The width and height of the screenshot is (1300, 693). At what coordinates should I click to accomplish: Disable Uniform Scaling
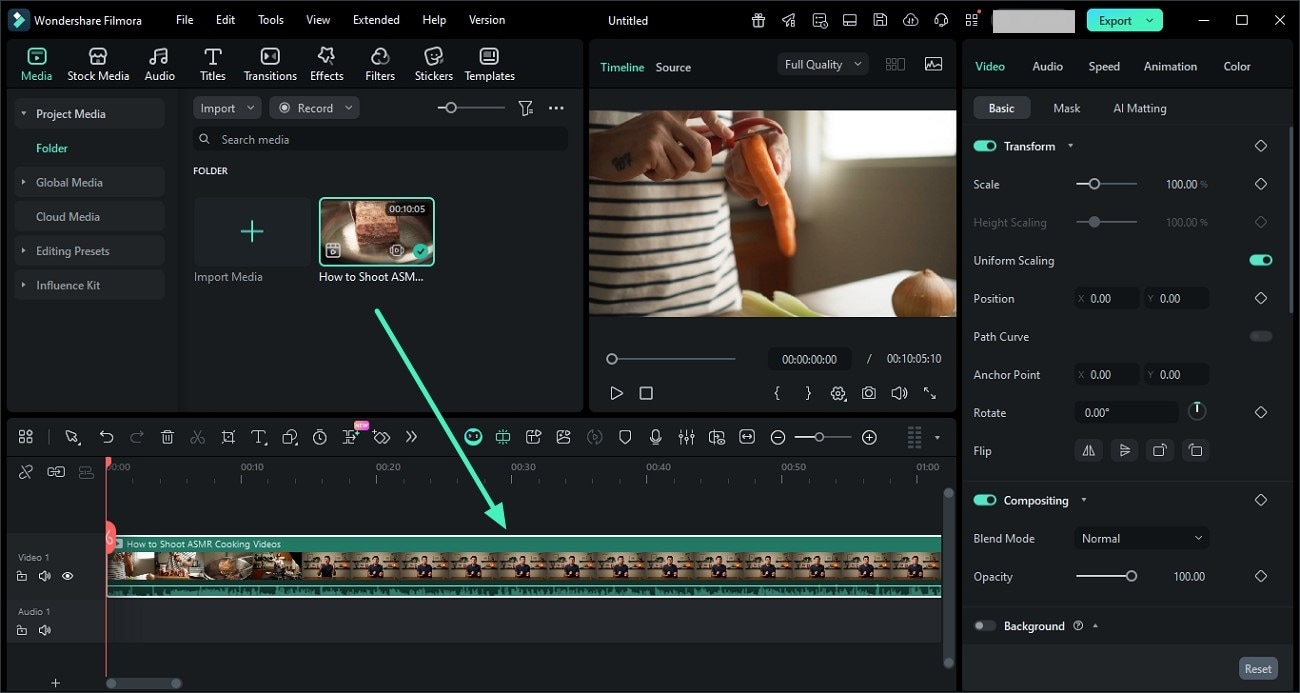[1260, 260]
